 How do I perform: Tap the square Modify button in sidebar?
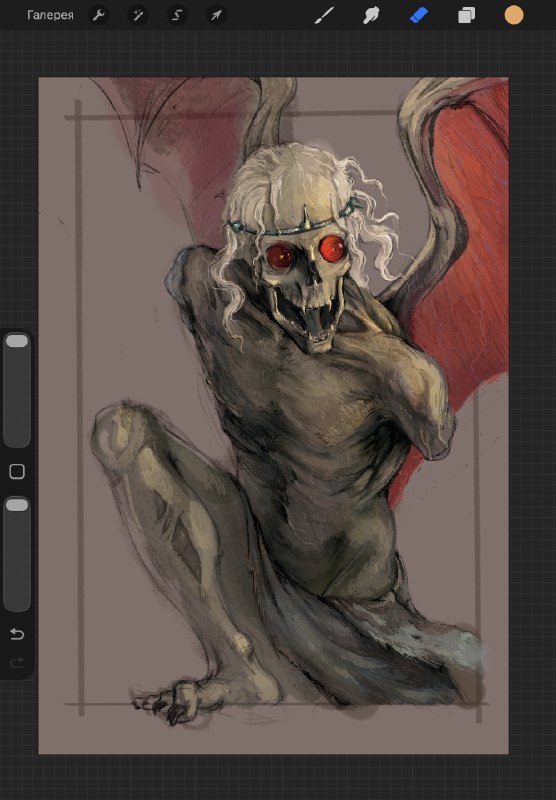(x=17, y=471)
